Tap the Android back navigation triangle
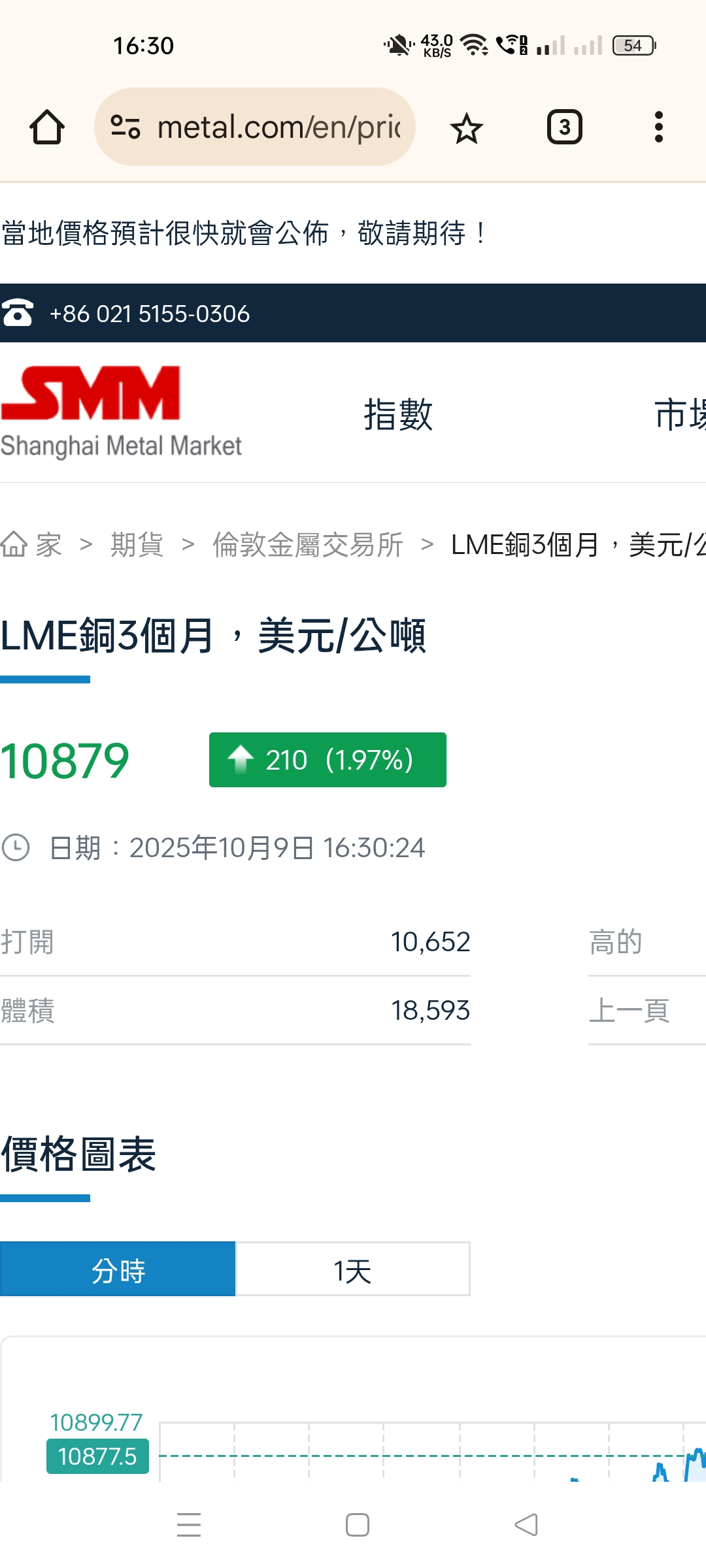This screenshot has height=1568, width=706. (526, 1525)
